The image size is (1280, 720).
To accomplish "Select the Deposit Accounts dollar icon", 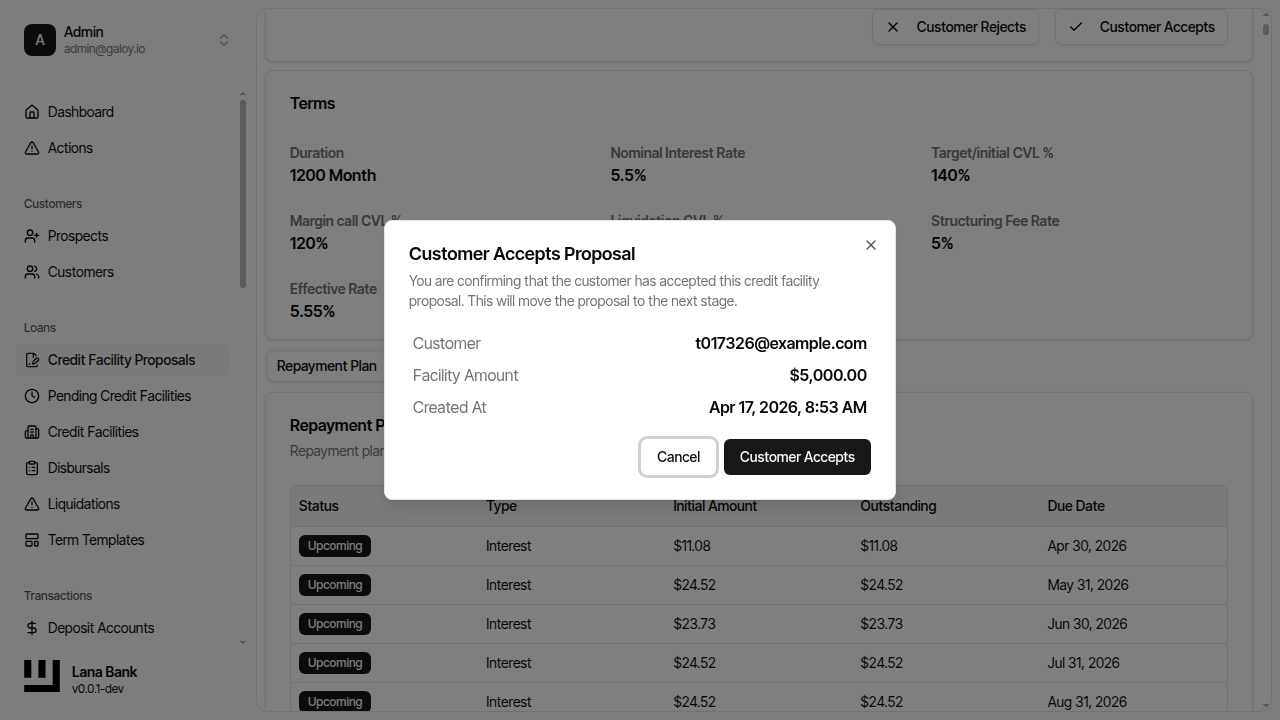I will click(33, 627).
